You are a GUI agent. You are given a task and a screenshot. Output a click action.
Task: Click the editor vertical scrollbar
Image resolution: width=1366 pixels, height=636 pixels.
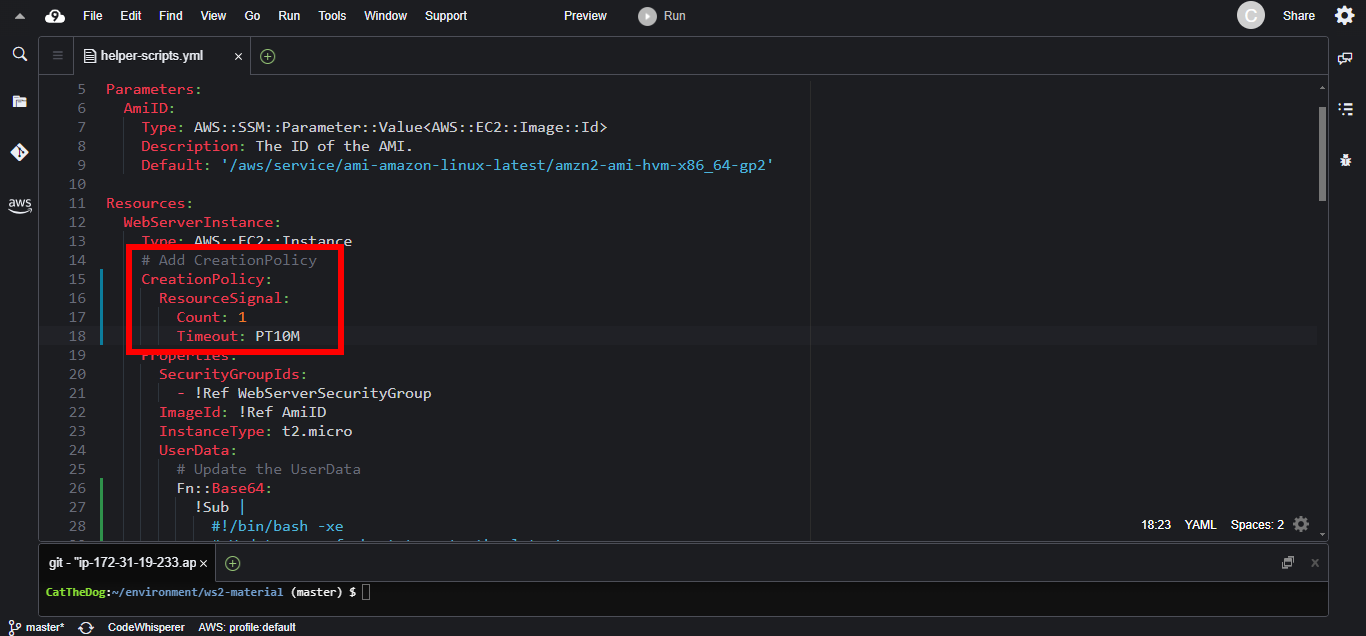(x=1322, y=152)
